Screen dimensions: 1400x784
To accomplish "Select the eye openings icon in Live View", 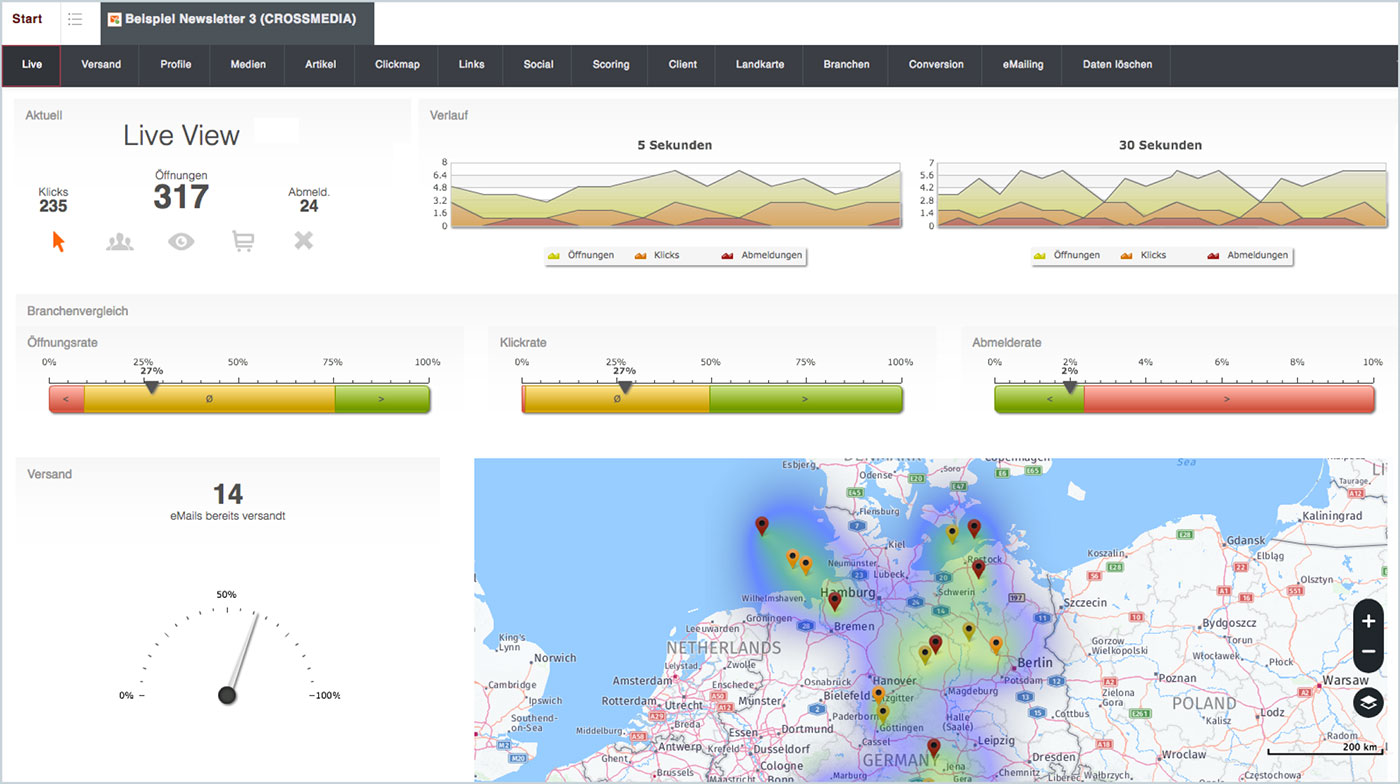I will pyautogui.click(x=181, y=241).
